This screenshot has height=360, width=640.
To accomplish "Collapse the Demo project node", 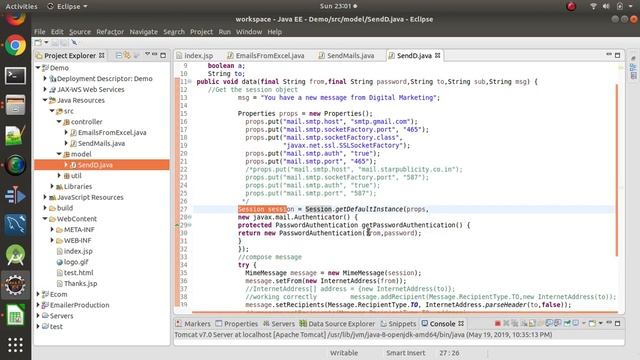I will [x=38, y=68].
